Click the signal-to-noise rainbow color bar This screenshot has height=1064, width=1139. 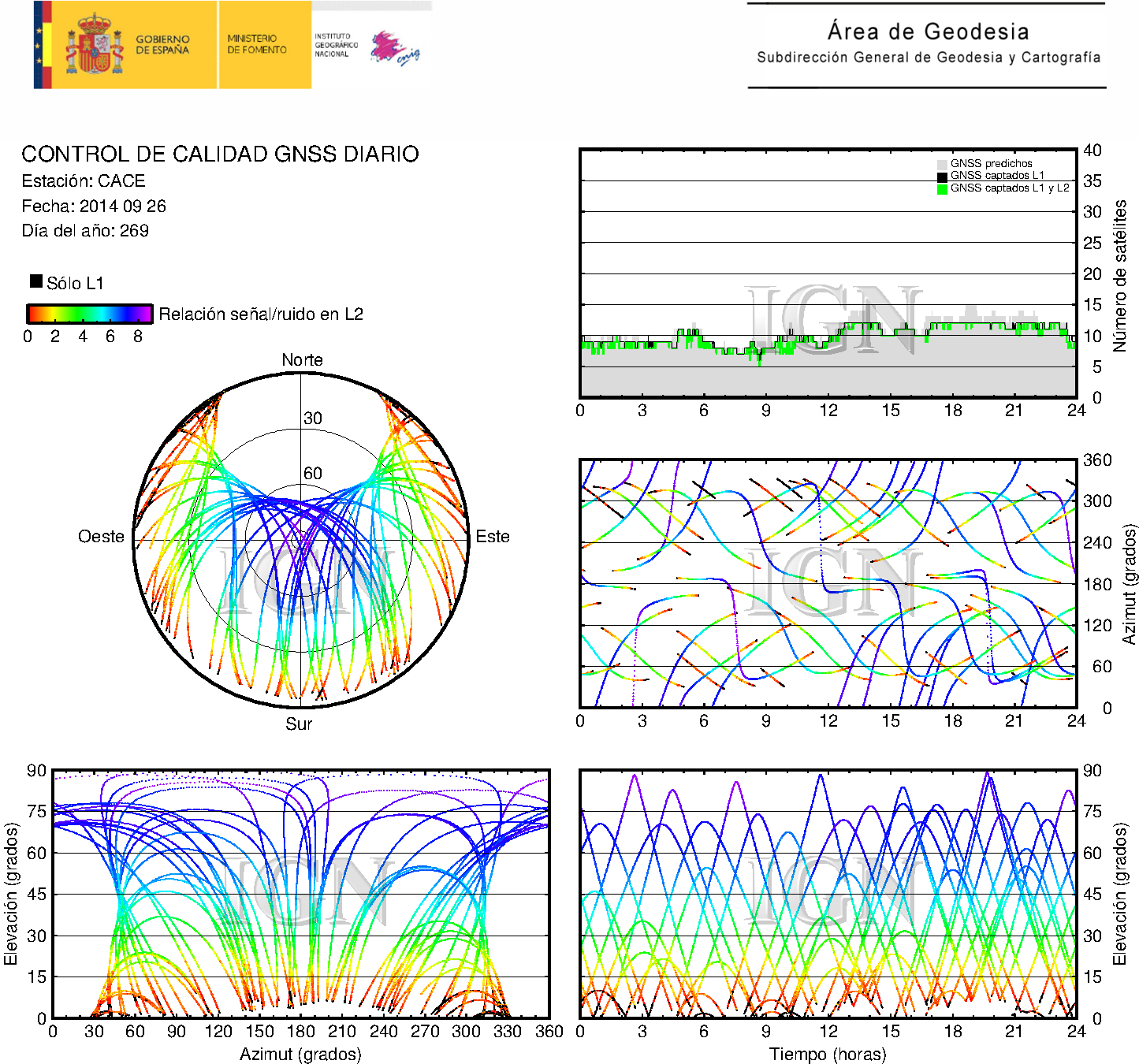89,314
